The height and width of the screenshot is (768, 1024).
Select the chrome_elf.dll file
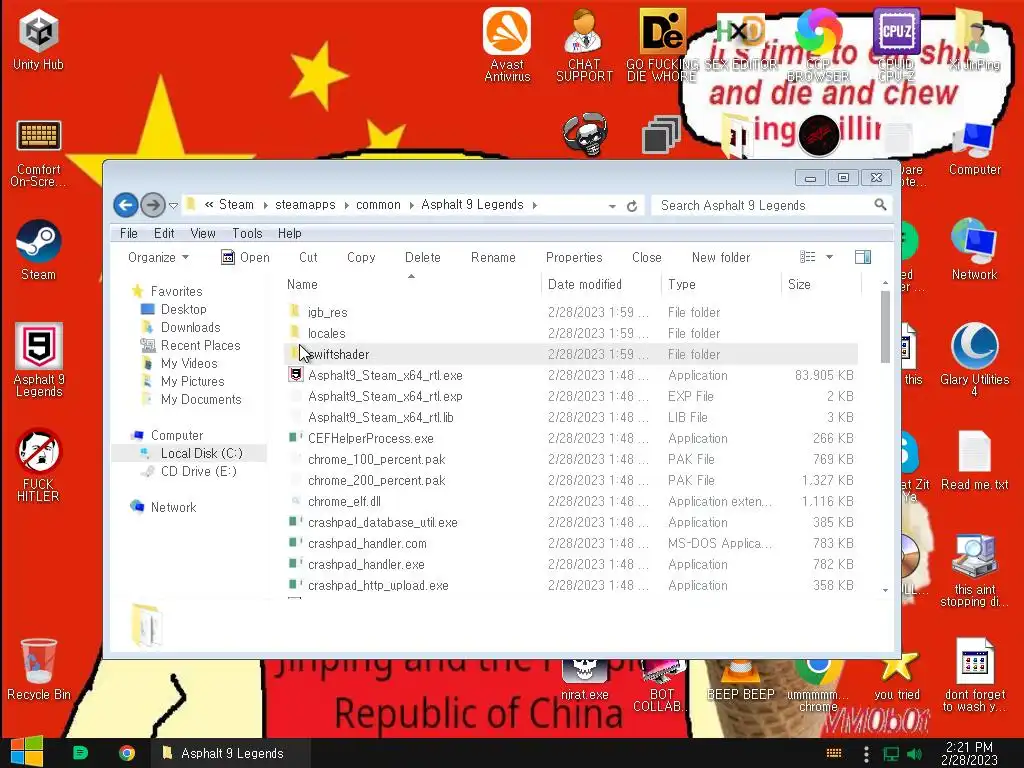pyautogui.click(x=344, y=502)
